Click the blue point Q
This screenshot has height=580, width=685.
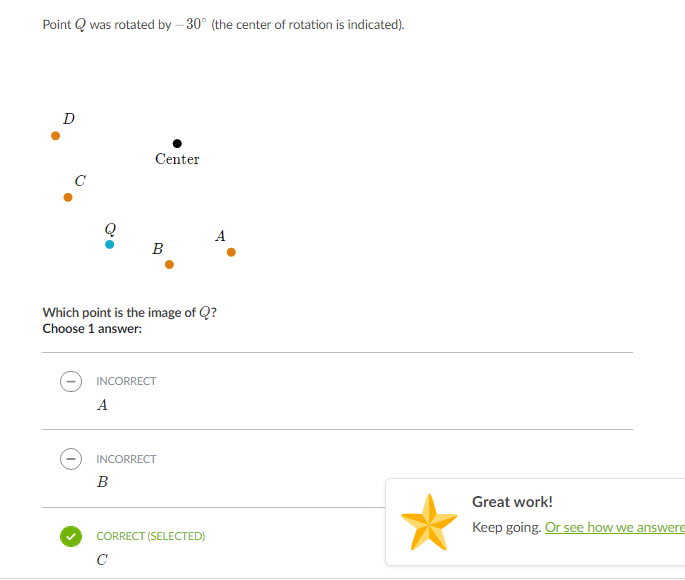pos(110,245)
